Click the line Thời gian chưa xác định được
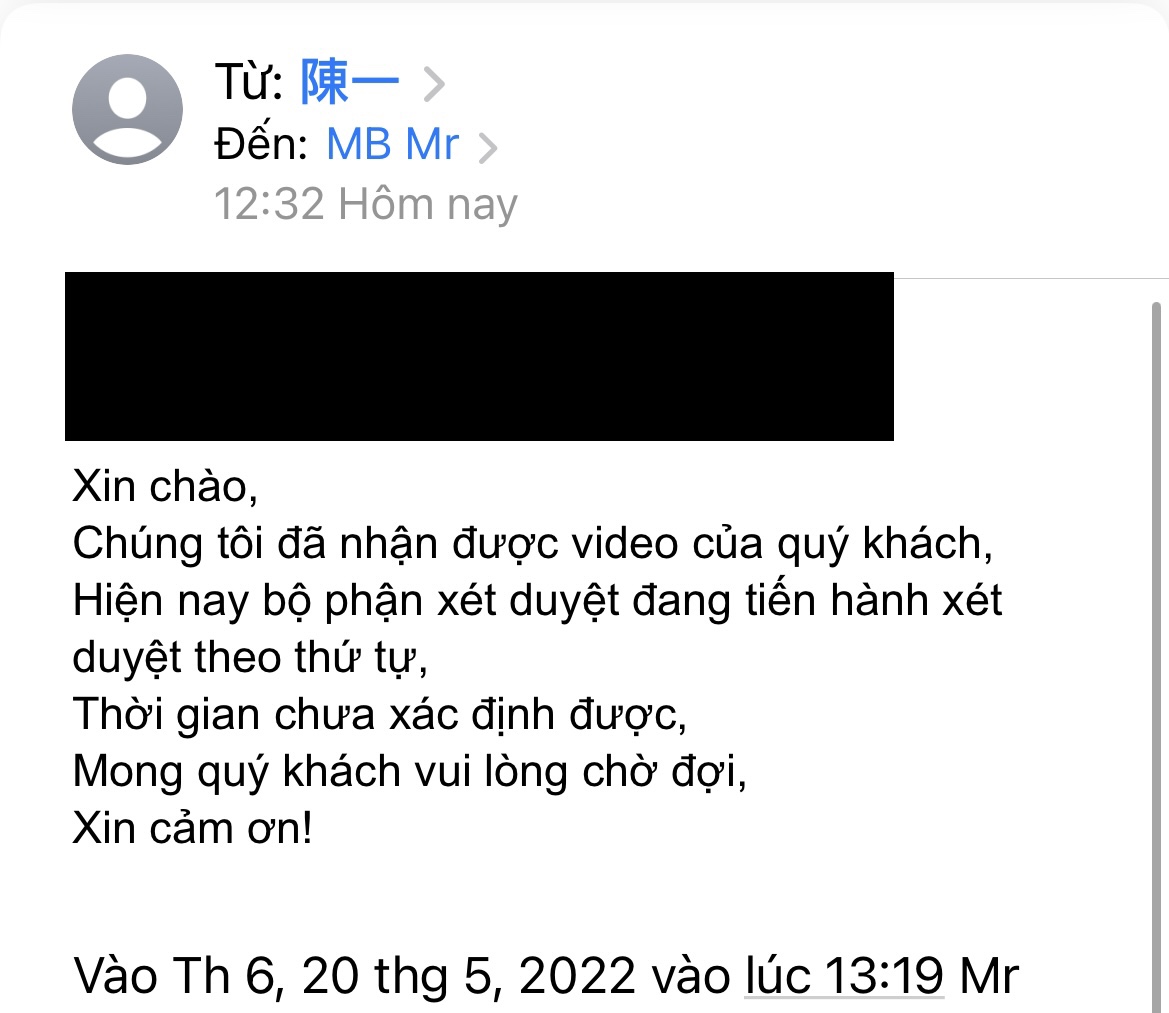1169x1013 pixels. (379, 714)
